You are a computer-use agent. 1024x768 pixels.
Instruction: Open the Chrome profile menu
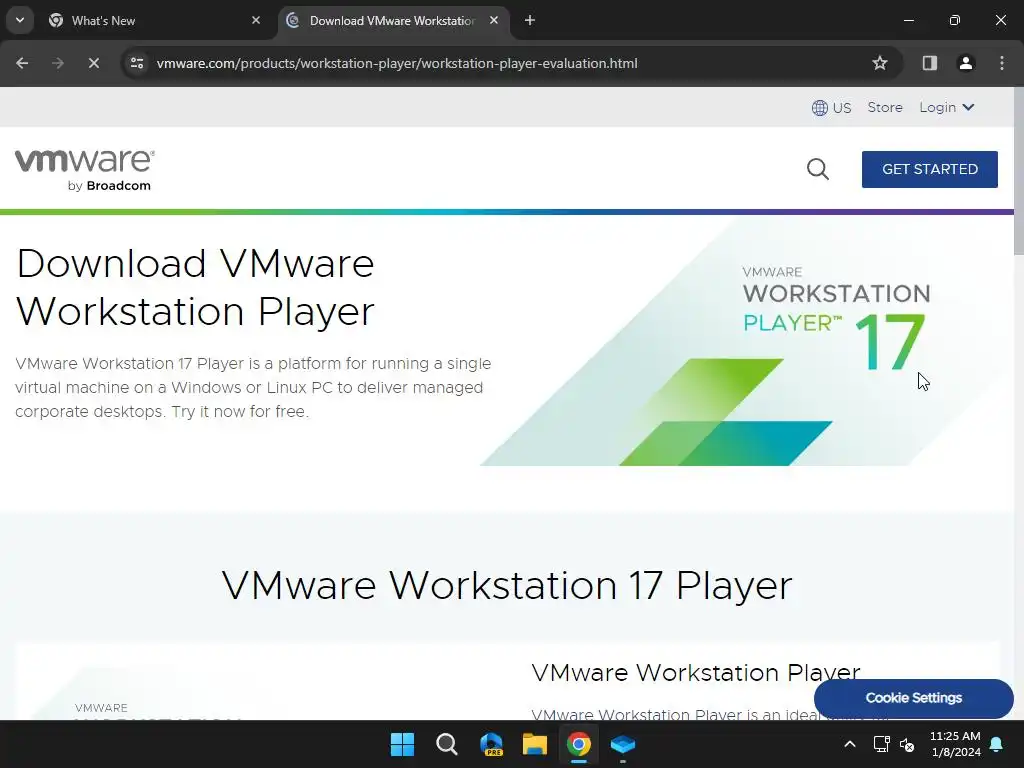click(x=965, y=63)
